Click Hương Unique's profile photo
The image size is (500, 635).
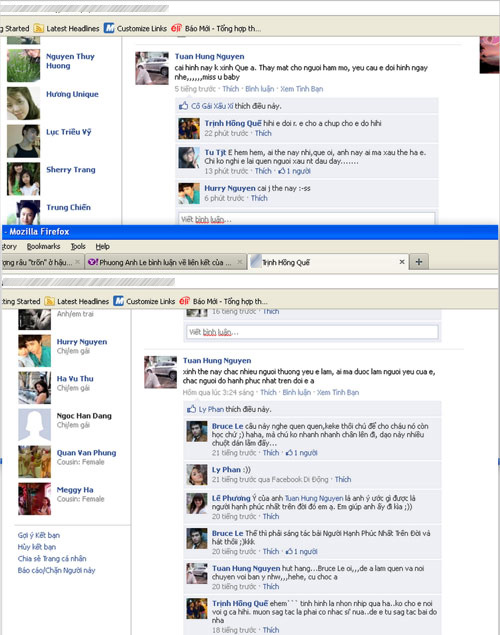tap(23, 103)
